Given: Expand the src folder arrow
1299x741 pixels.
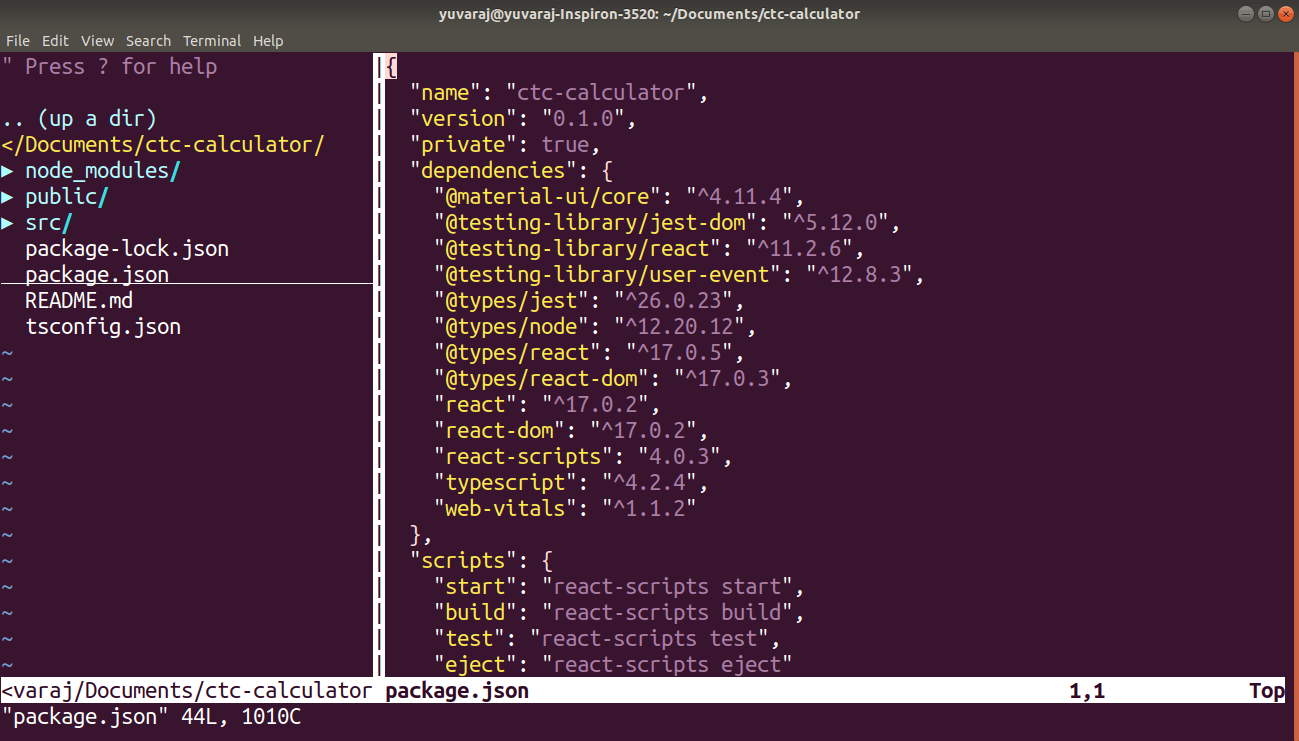Looking at the screenshot, I should click(8, 223).
